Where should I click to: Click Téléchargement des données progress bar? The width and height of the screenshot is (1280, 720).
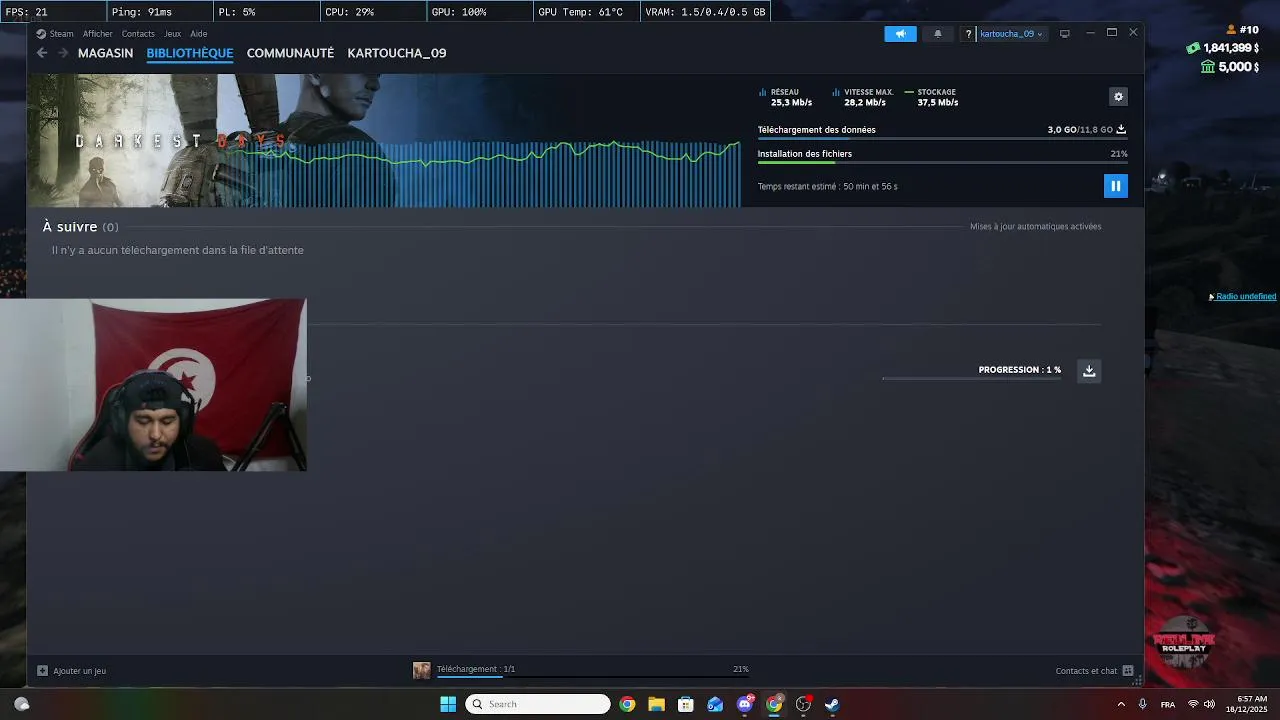point(942,139)
